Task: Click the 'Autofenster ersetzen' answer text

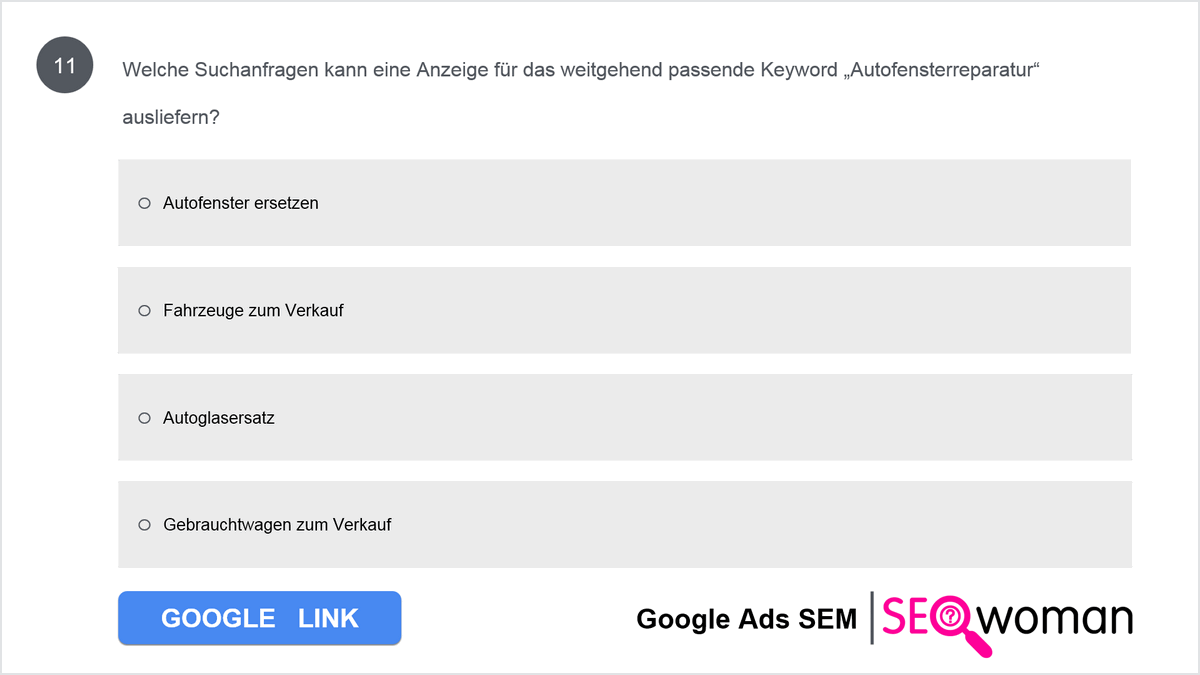Action: click(241, 203)
